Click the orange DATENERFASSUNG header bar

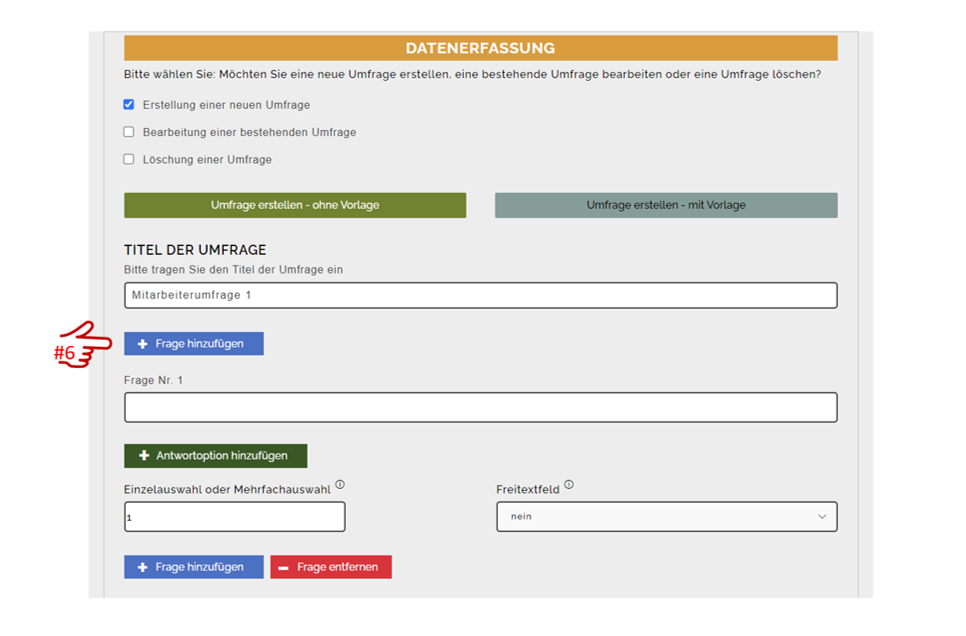click(480, 48)
